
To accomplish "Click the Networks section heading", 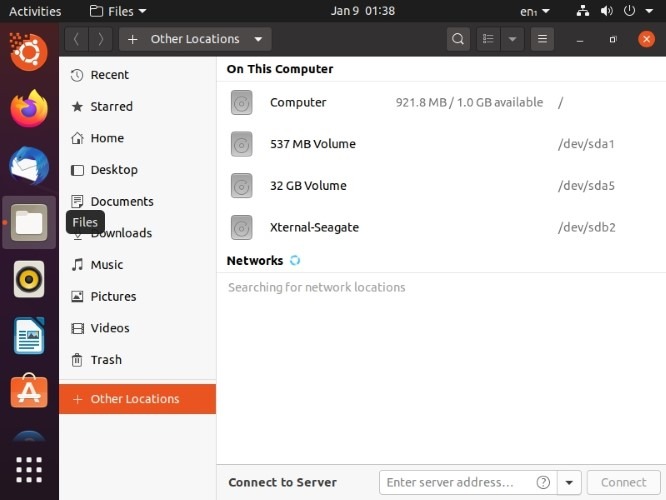I will pyautogui.click(x=255, y=260).
